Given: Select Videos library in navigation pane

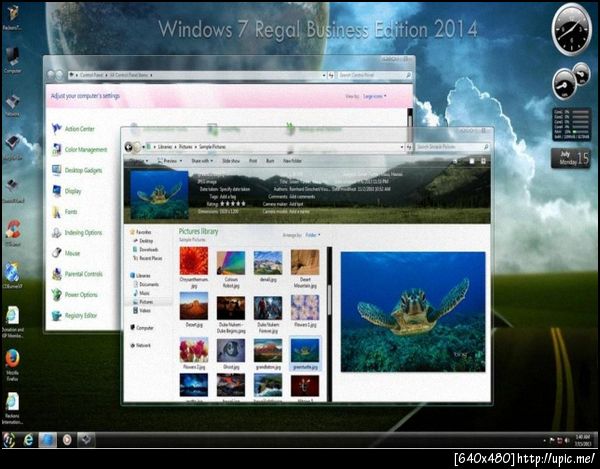Looking at the screenshot, I should (x=142, y=311).
